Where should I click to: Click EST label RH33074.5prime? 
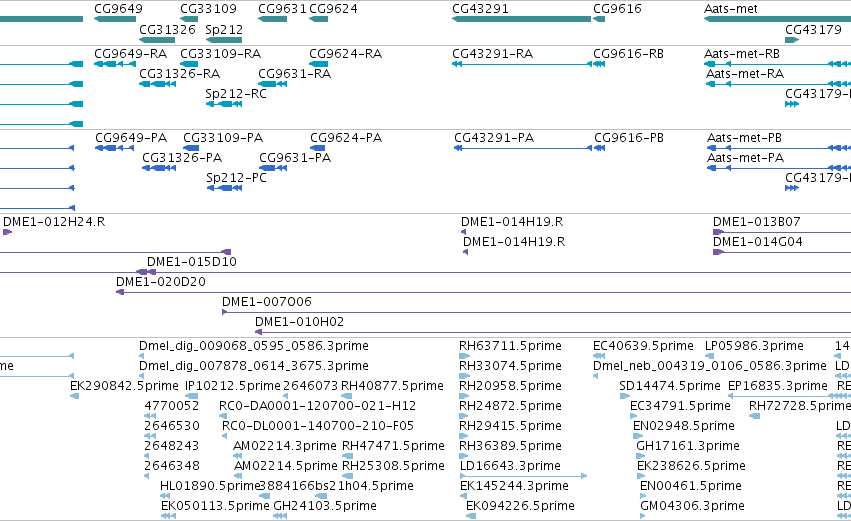510,366
